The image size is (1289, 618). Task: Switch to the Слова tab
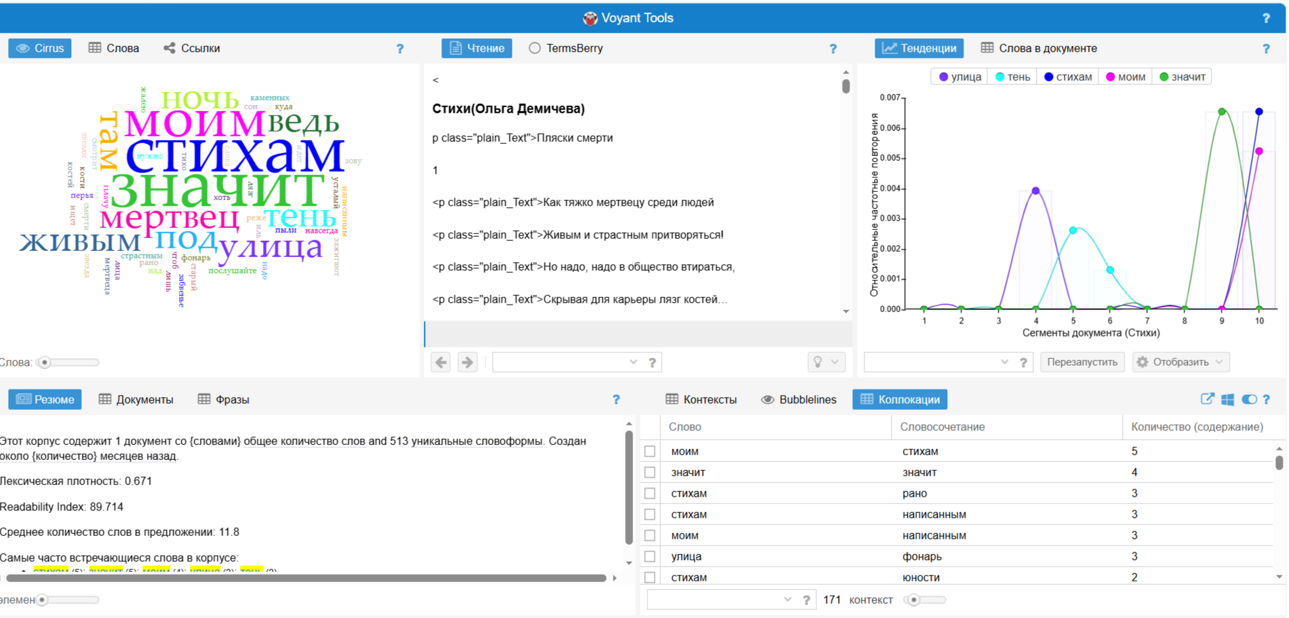(x=114, y=48)
